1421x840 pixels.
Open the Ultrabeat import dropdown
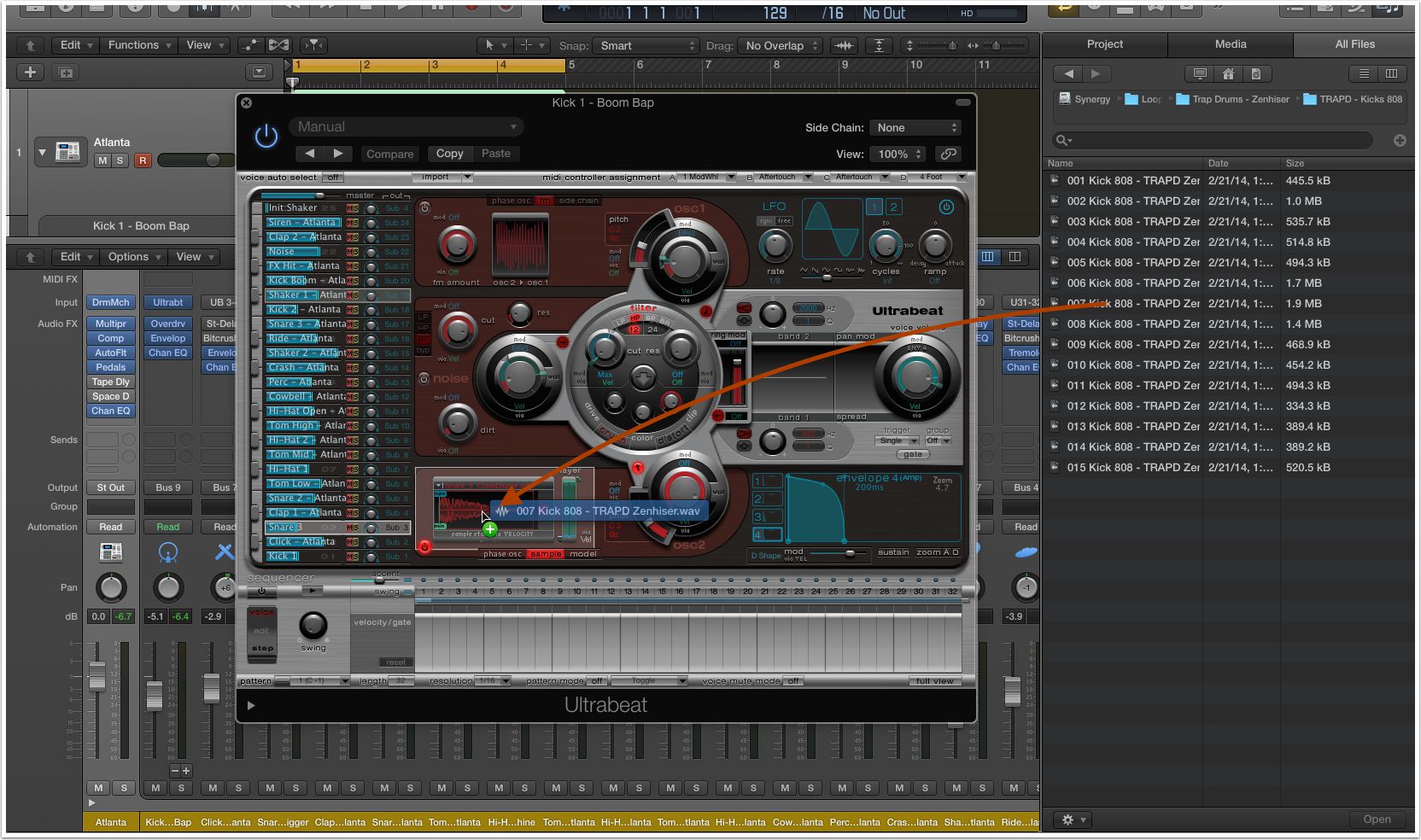(x=442, y=177)
